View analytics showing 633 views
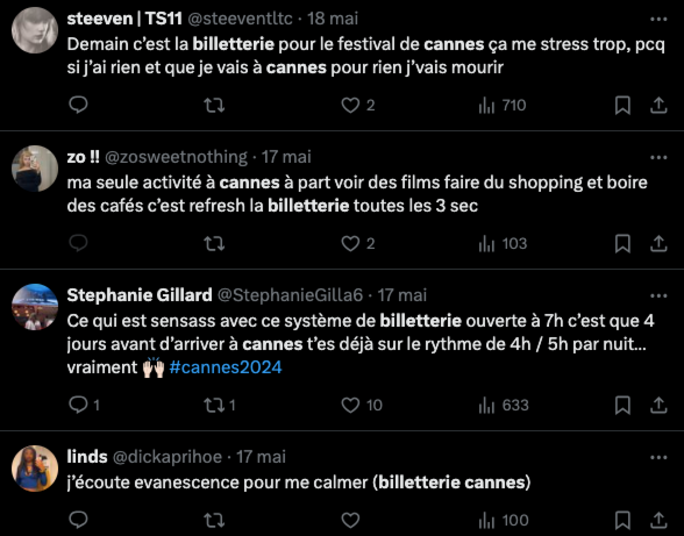 coord(503,405)
